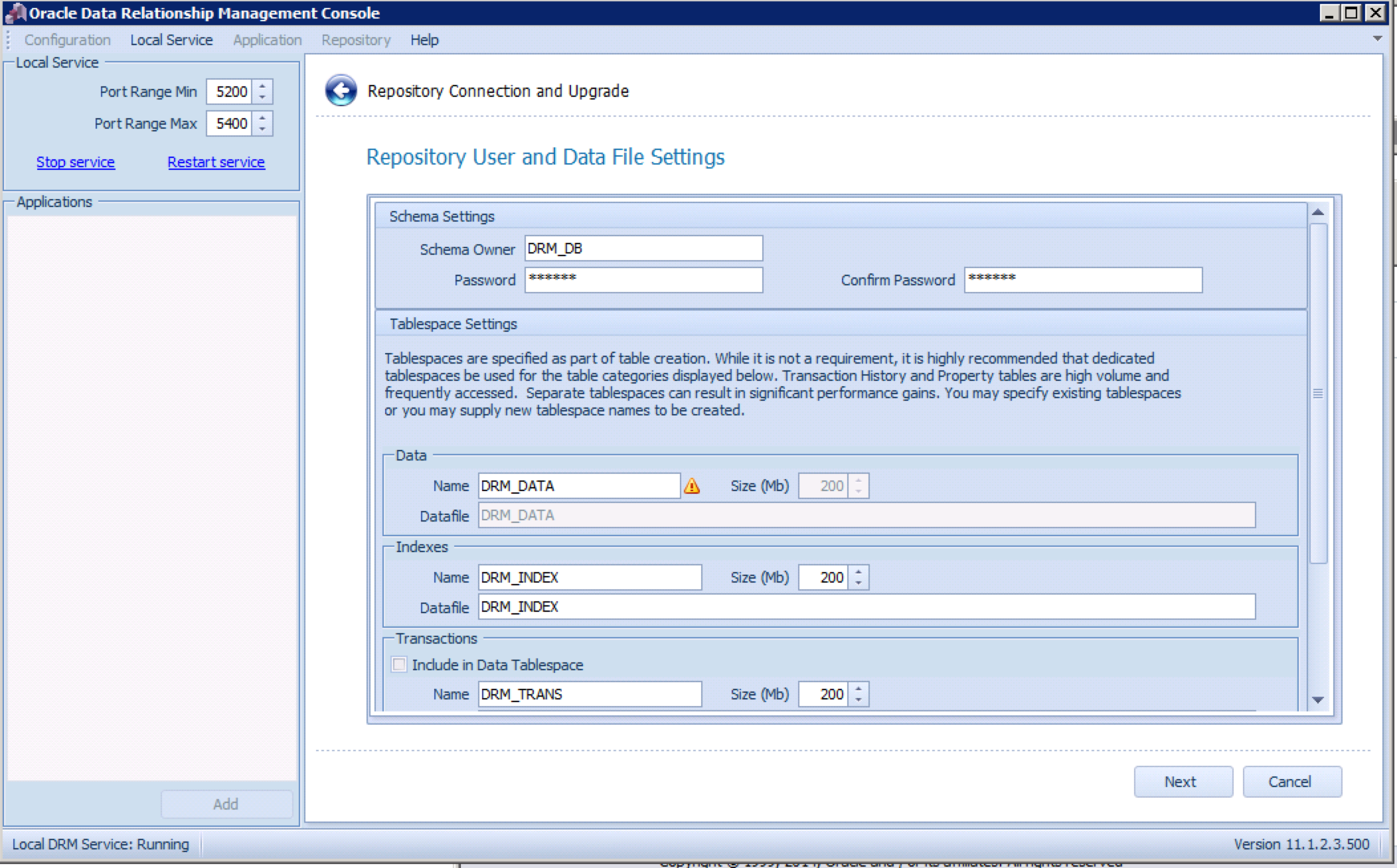Decrease Port Range Max with down arrow
The image size is (1397, 868).
click(262, 129)
